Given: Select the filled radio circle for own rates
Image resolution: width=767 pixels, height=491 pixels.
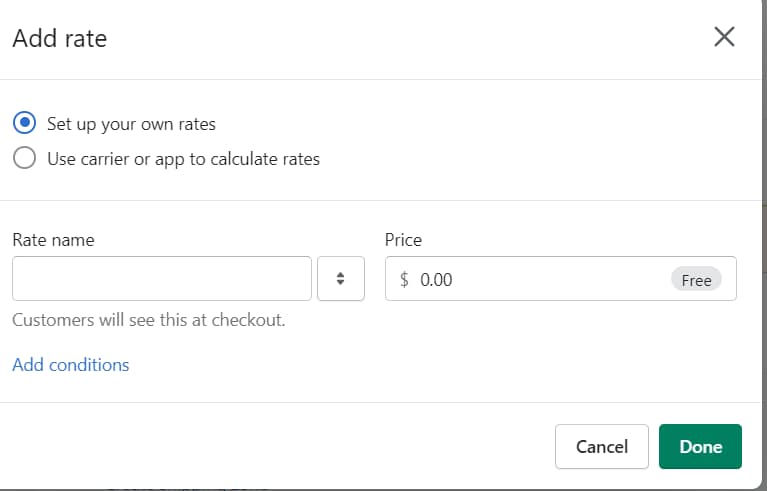Looking at the screenshot, I should pyautogui.click(x=25, y=124).
